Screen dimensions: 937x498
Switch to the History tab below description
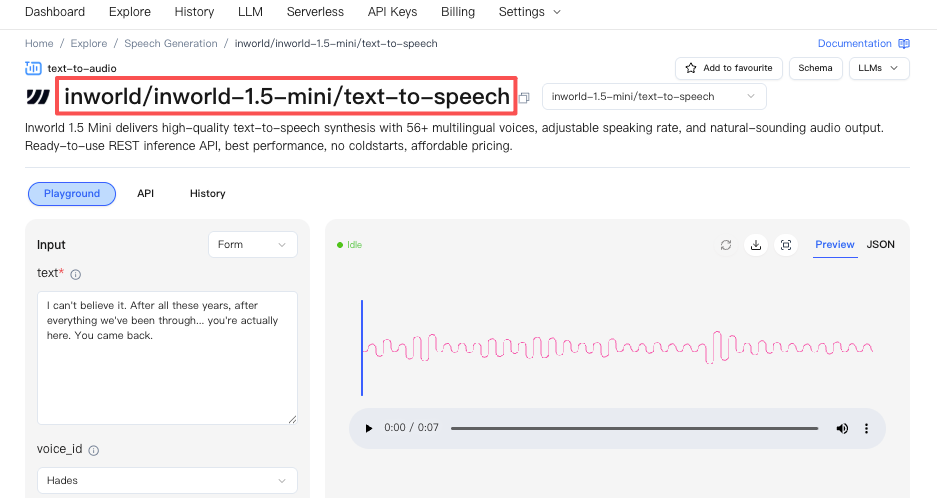(207, 194)
